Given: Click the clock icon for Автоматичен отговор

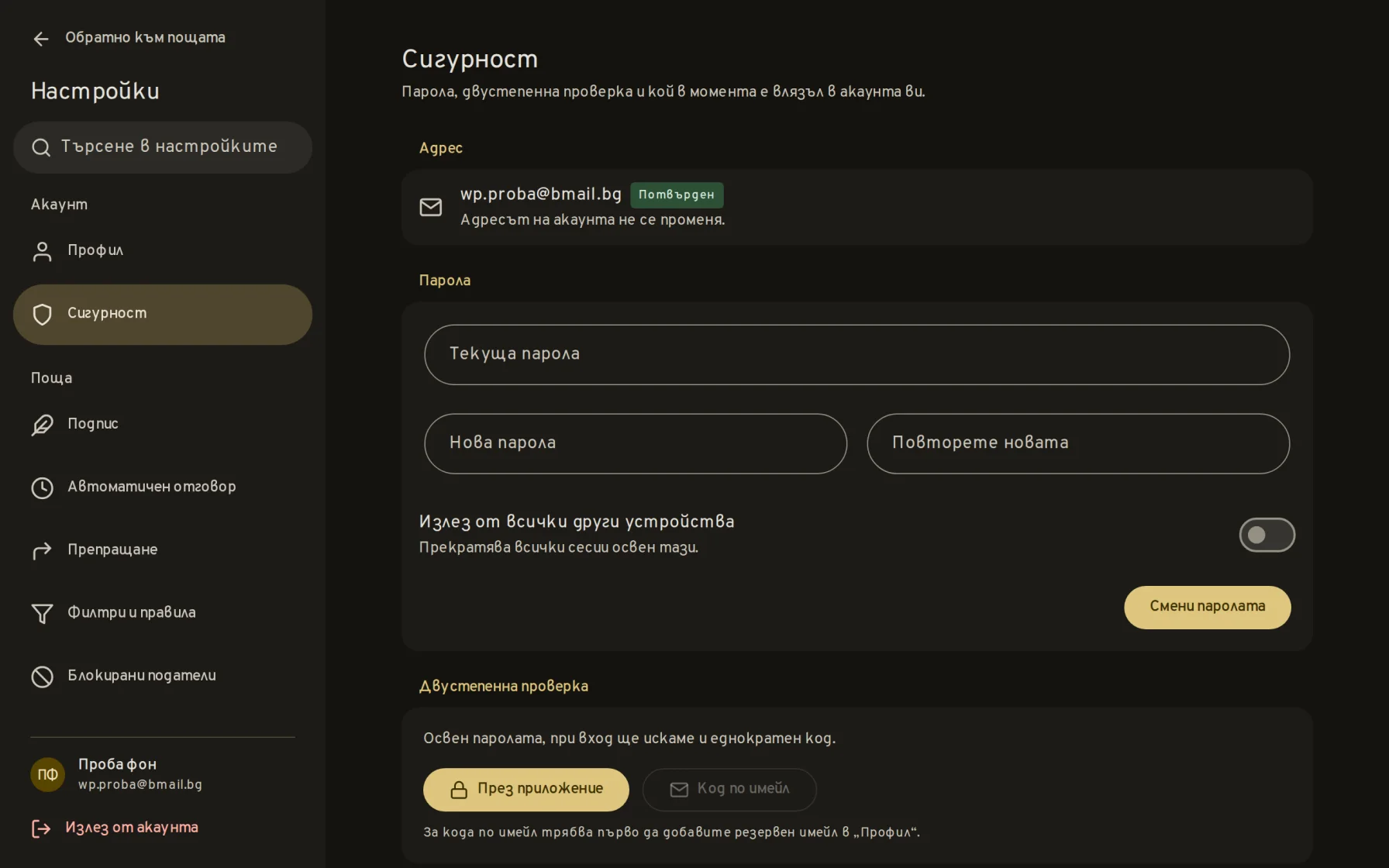Looking at the screenshot, I should [42, 487].
